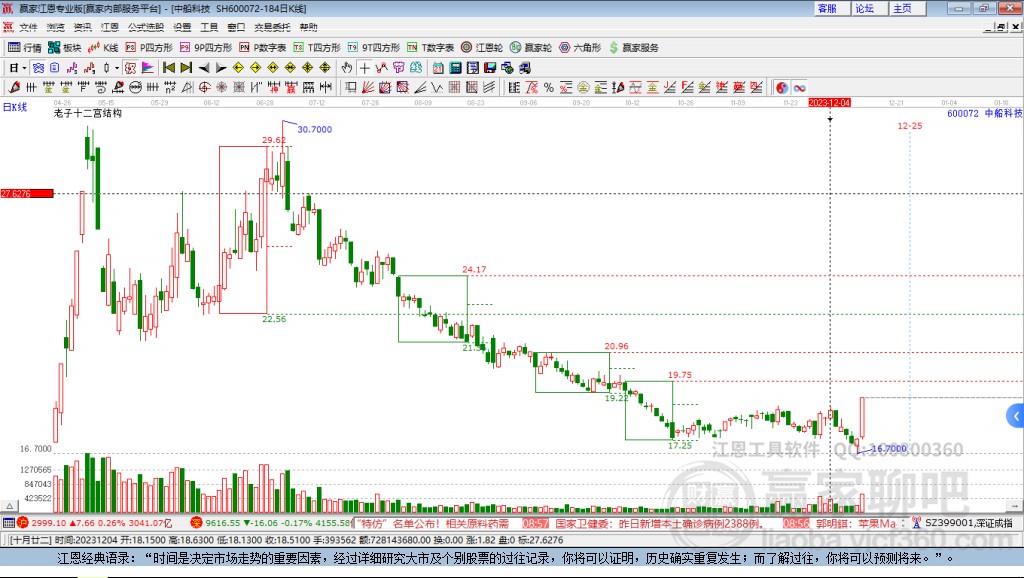Click the black right arrow icon
1024x578 pixels.
221,68
